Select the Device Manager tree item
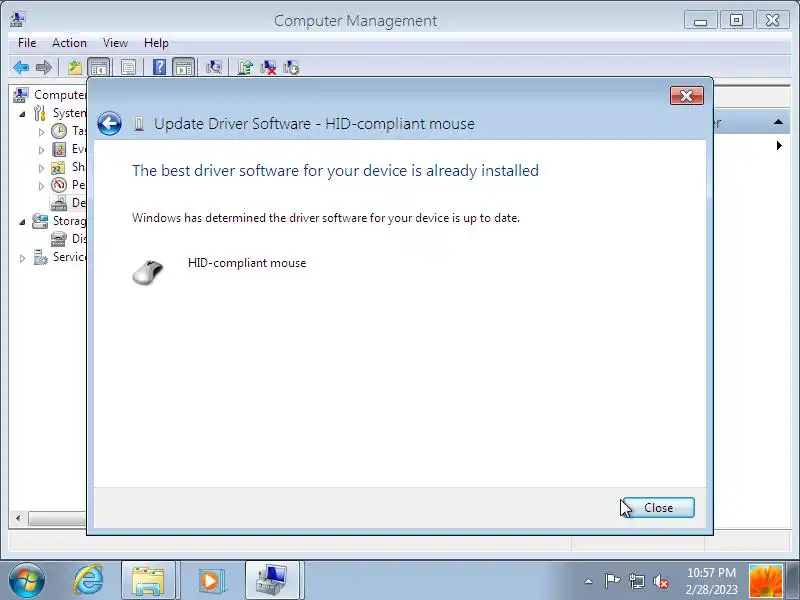Screen dimensions: 800x600 [x=68, y=203]
